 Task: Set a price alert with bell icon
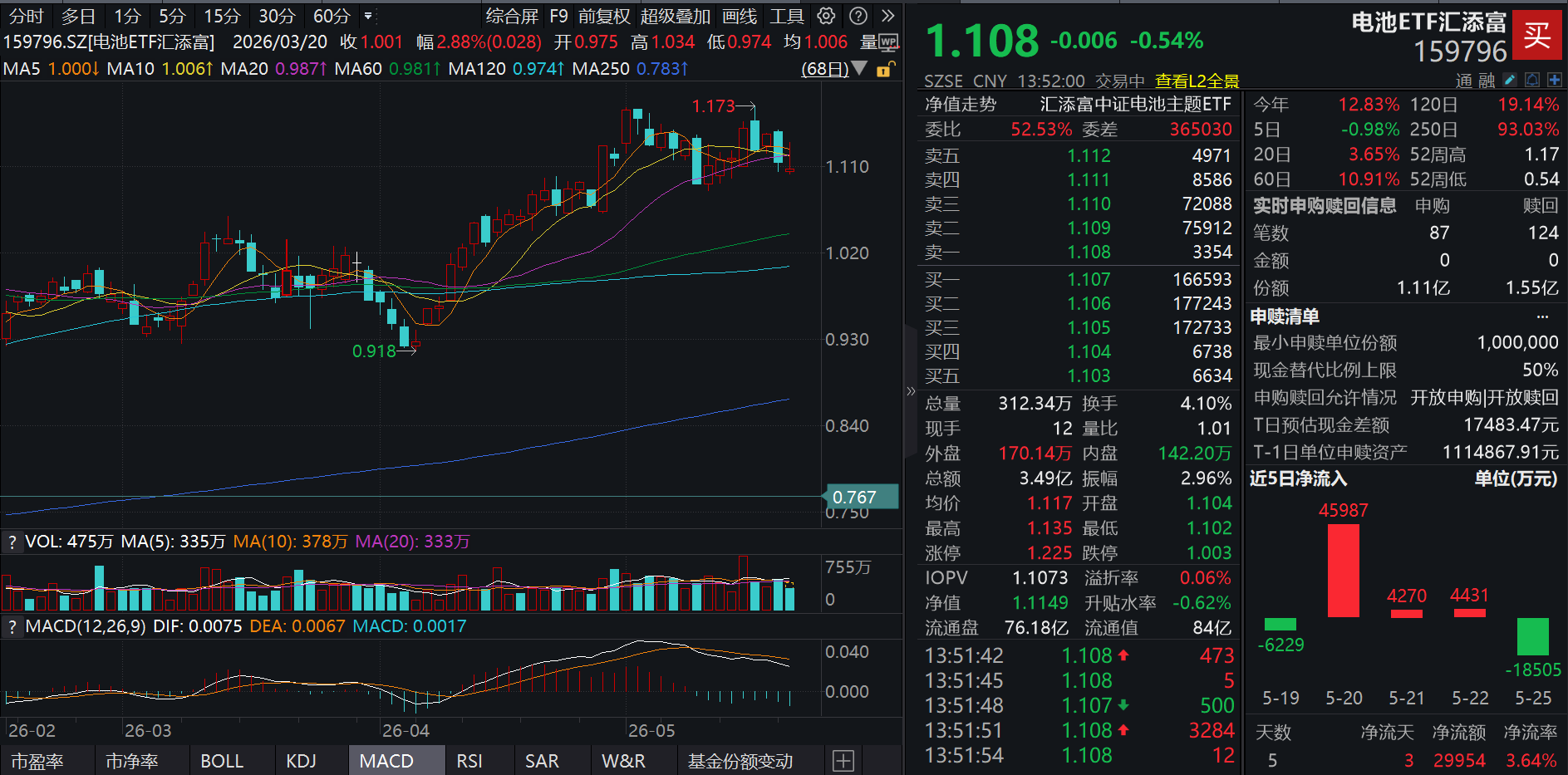pos(1532,80)
